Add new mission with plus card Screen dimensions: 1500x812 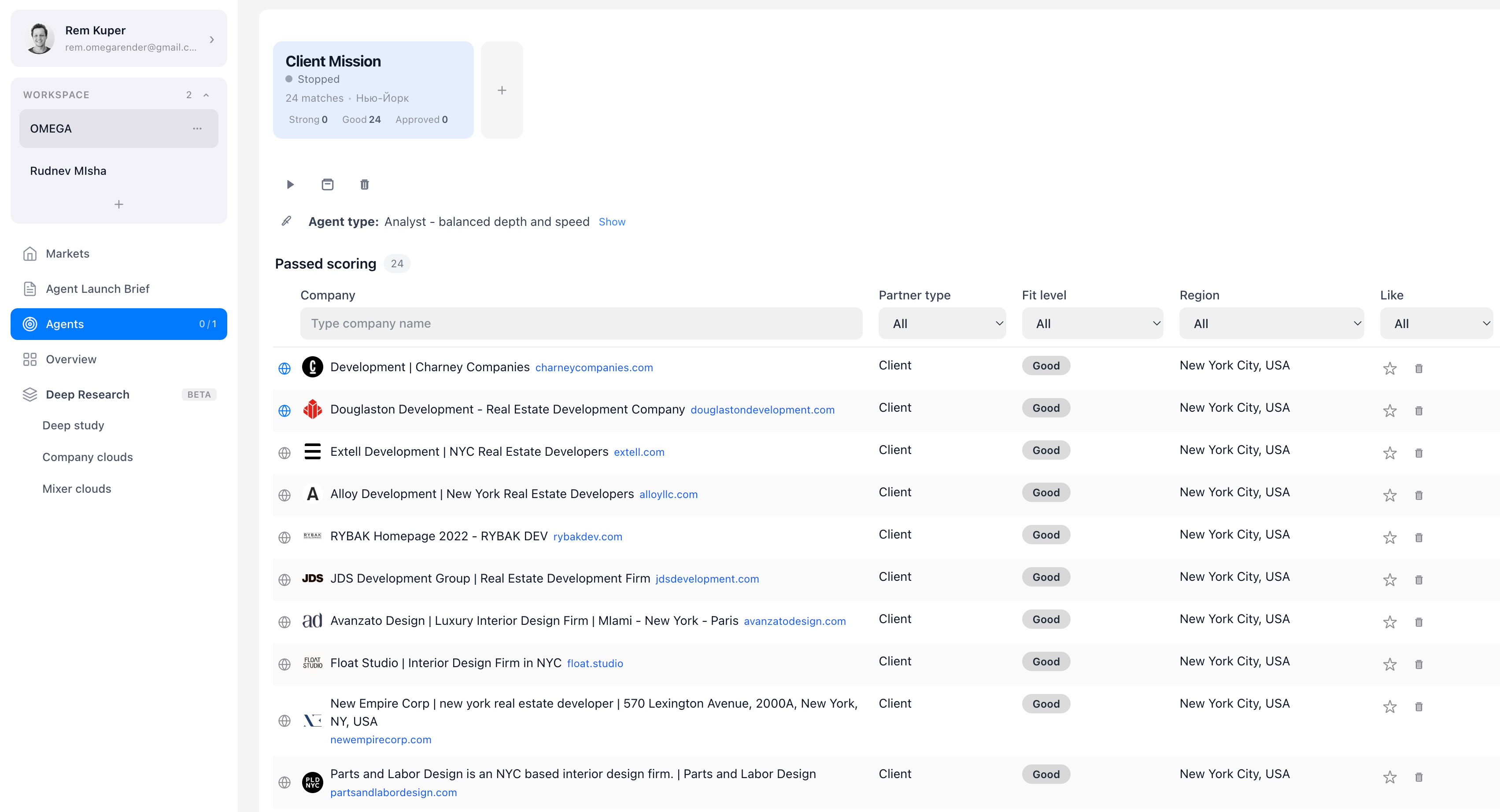501,90
